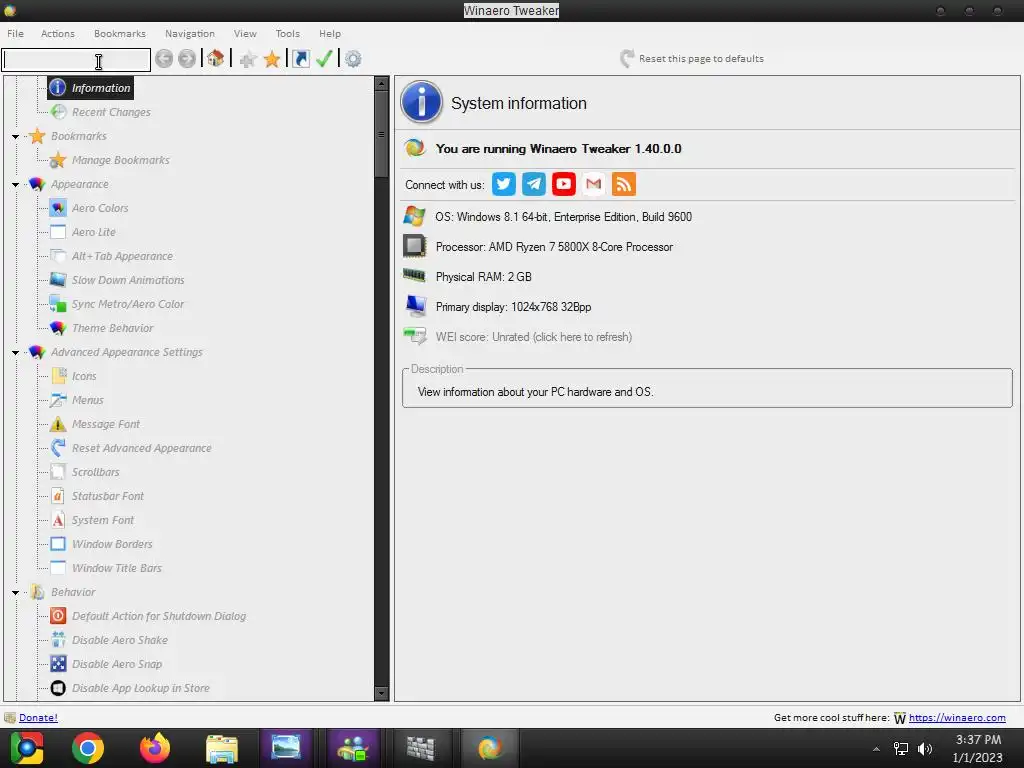
Task: Show hidden tray icons arrow
Action: tap(876, 749)
